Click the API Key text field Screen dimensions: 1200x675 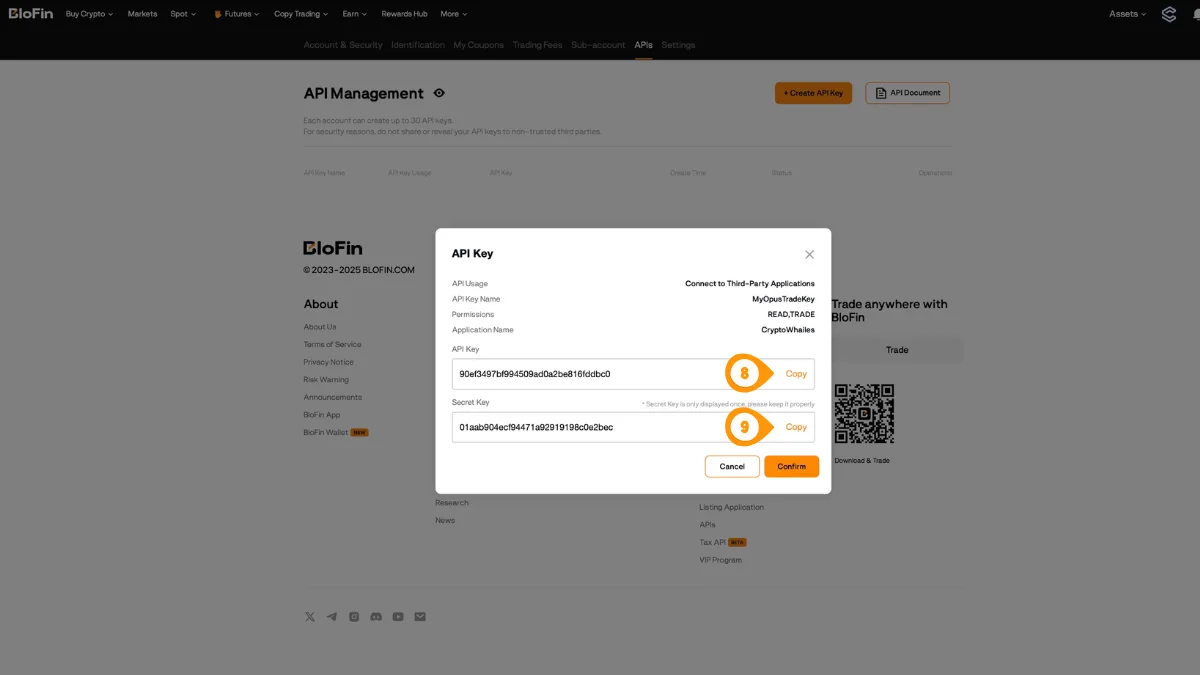pyautogui.click(x=633, y=374)
